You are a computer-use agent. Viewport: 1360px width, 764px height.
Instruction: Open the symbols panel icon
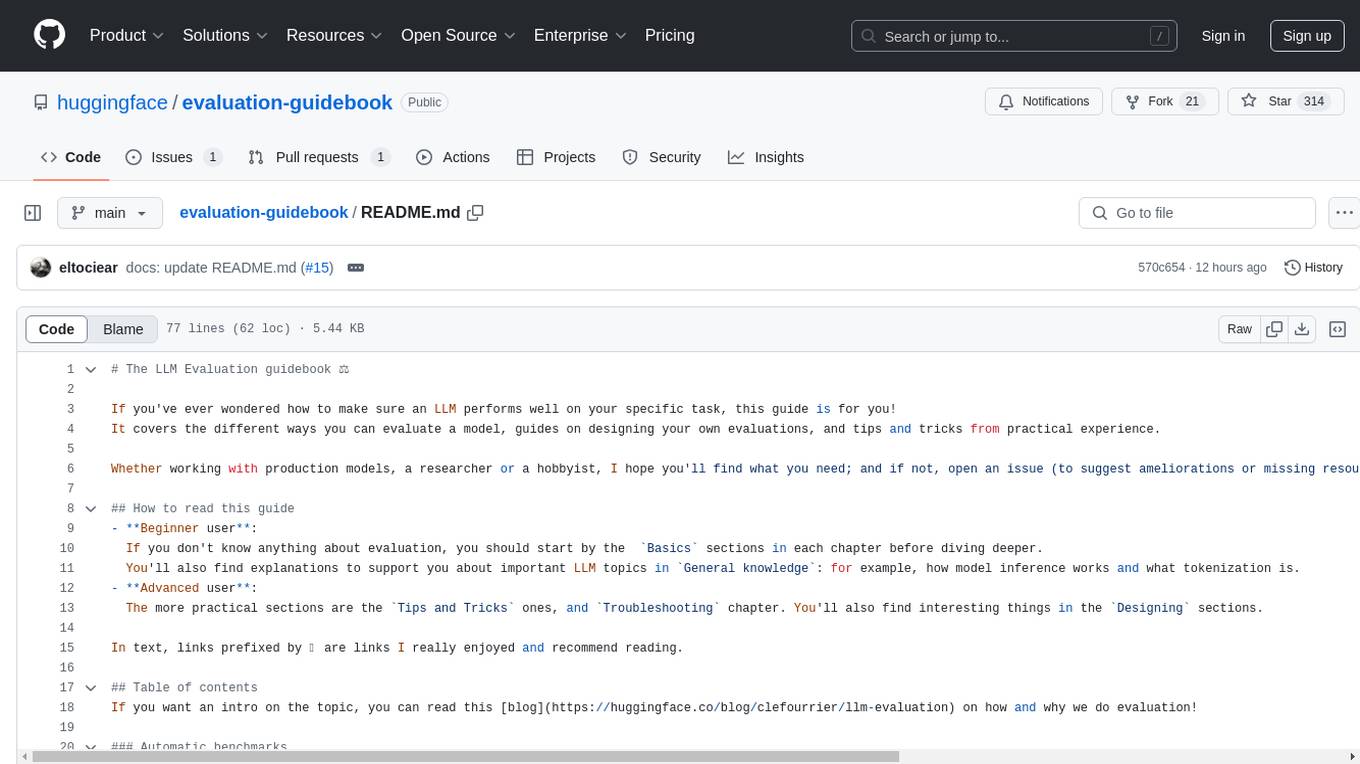click(x=1337, y=329)
